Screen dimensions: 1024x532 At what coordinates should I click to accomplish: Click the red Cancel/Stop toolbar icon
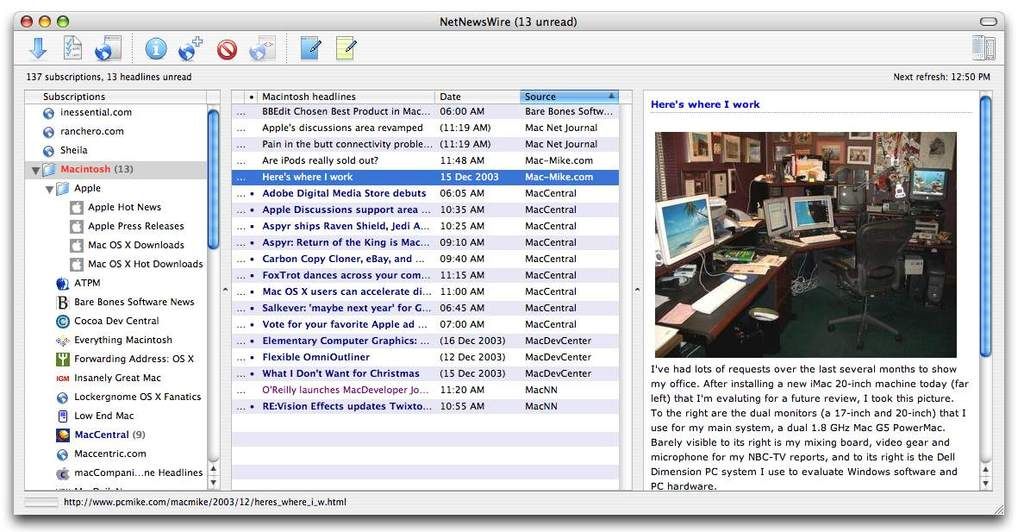(227, 50)
